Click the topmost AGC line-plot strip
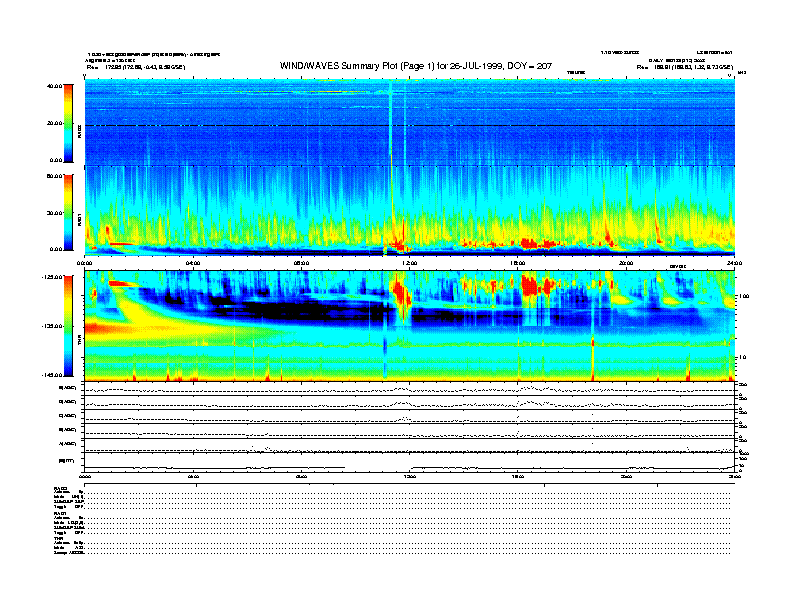792x612 pixels. [x=409, y=389]
